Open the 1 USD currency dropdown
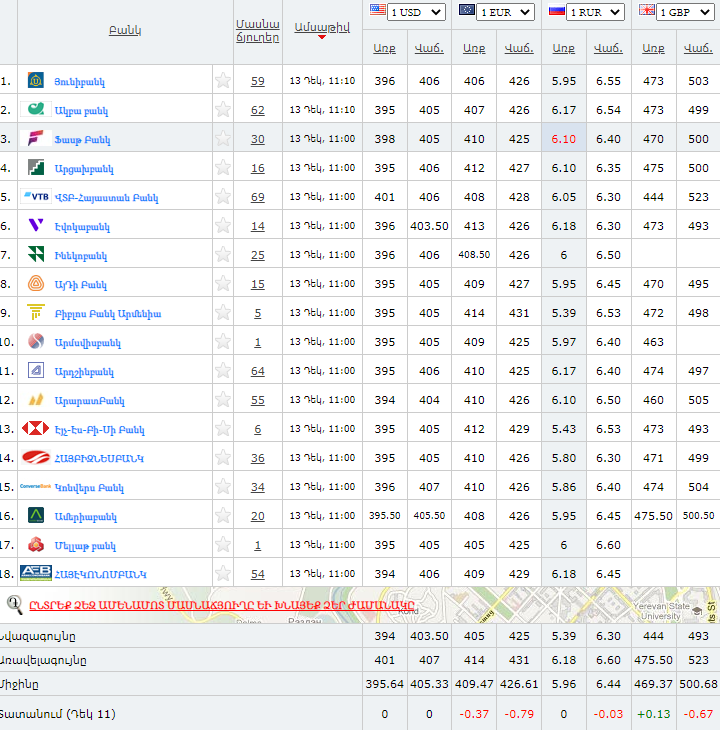Viewport: 720px width, 730px height. tap(416, 12)
